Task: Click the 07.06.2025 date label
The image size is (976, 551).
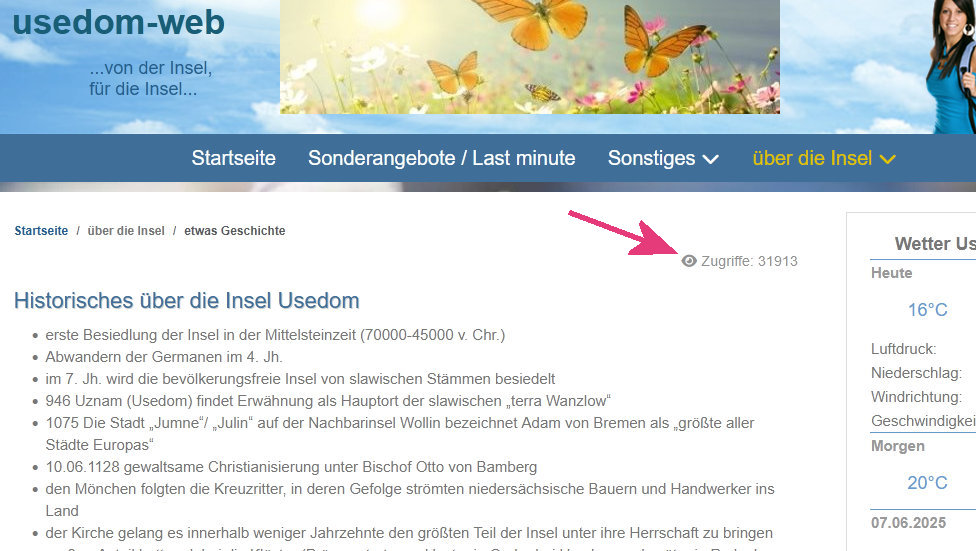Action: [908, 523]
